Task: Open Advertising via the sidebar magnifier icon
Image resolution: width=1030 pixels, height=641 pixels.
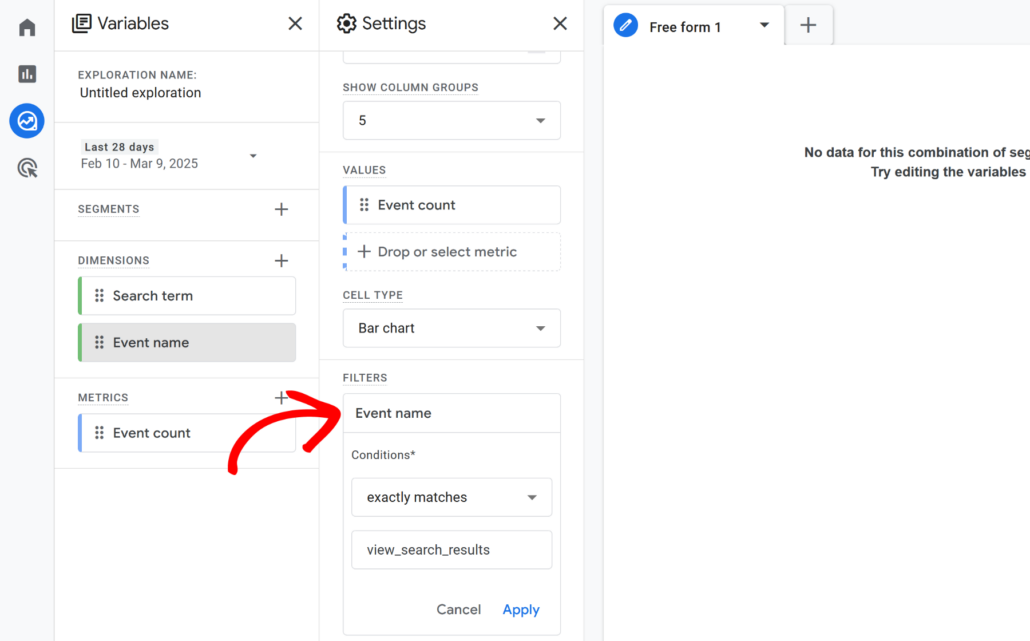Action: pos(26,167)
